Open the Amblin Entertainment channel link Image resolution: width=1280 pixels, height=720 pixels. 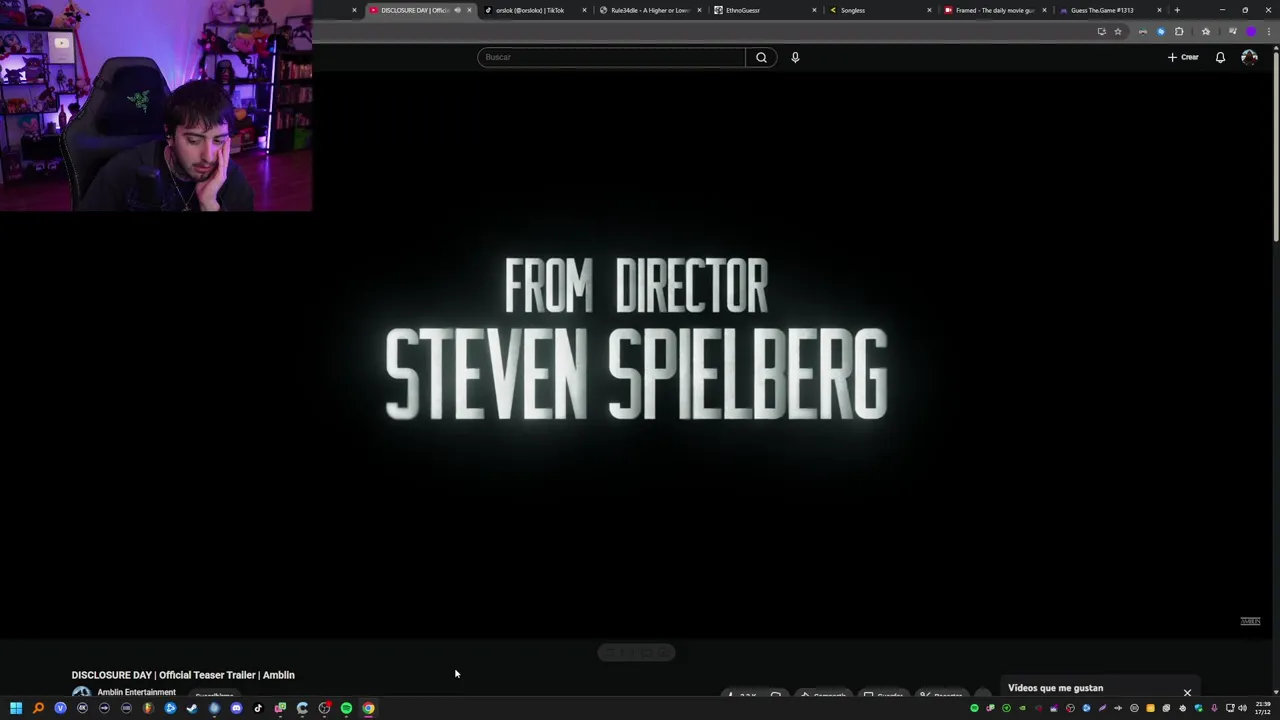136,692
